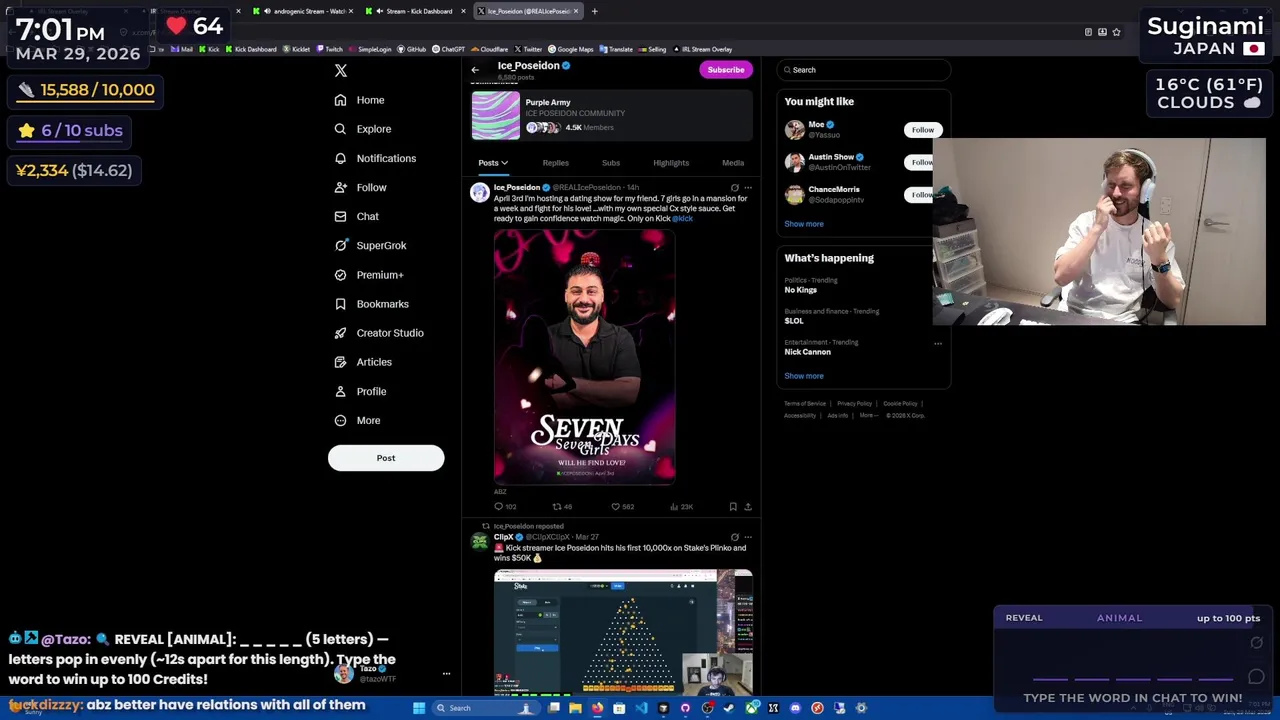Open options next to Nick Cannon trend
The image size is (1280, 720).
[938, 343]
